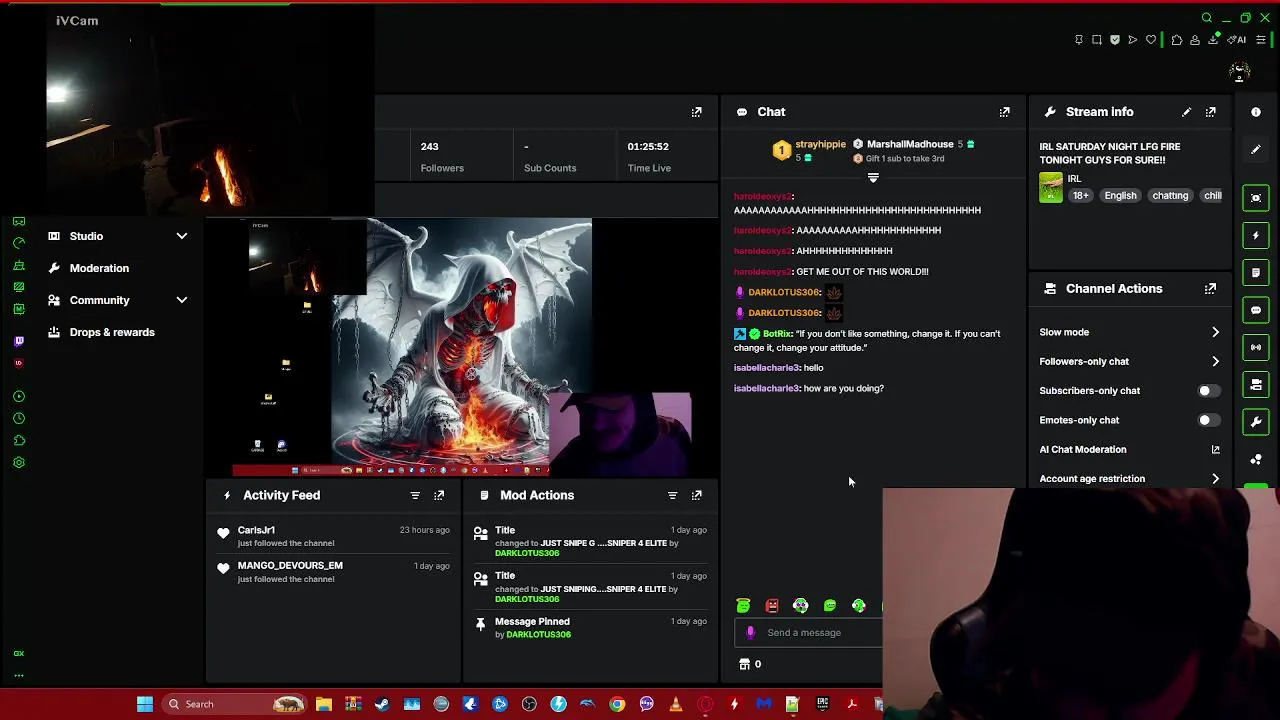Open the extensions cube icon
The image size is (1280, 720).
[1177, 40]
